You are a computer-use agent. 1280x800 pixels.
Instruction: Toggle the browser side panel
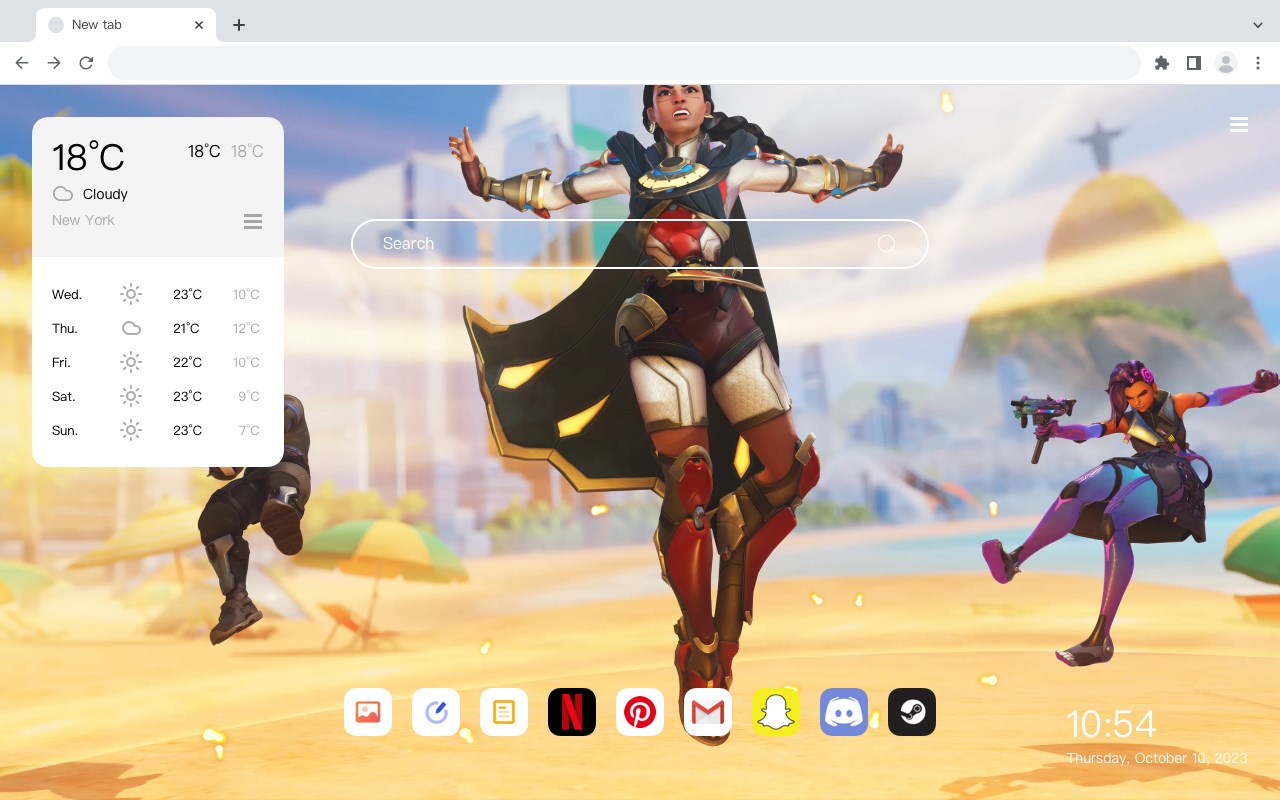point(1193,63)
